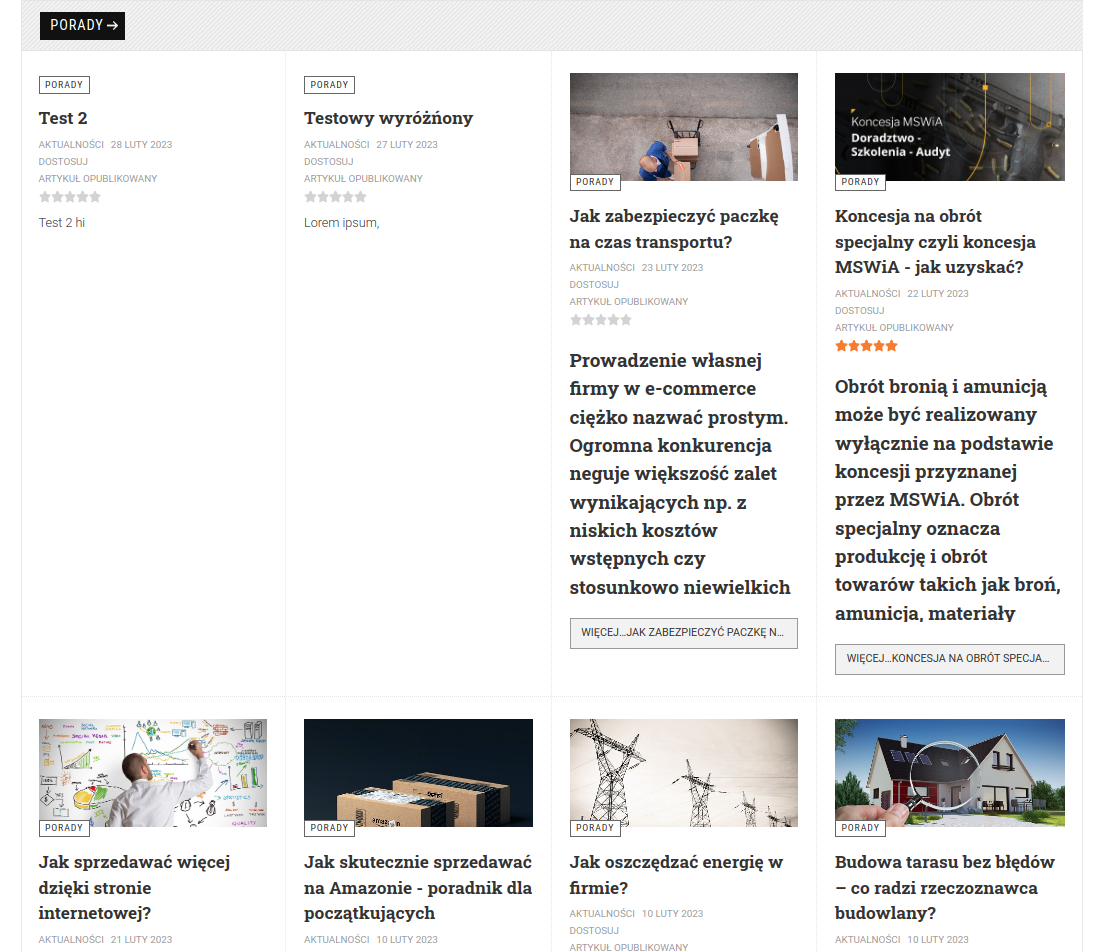Open the Amazon boxes thumbnail
This screenshot has height=952, width=1095.
418,772
